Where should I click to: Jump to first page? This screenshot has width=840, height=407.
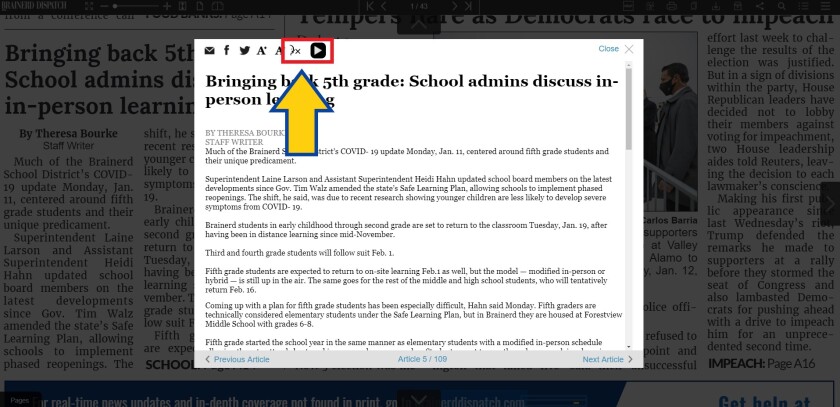pyautogui.click(x=370, y=6)
